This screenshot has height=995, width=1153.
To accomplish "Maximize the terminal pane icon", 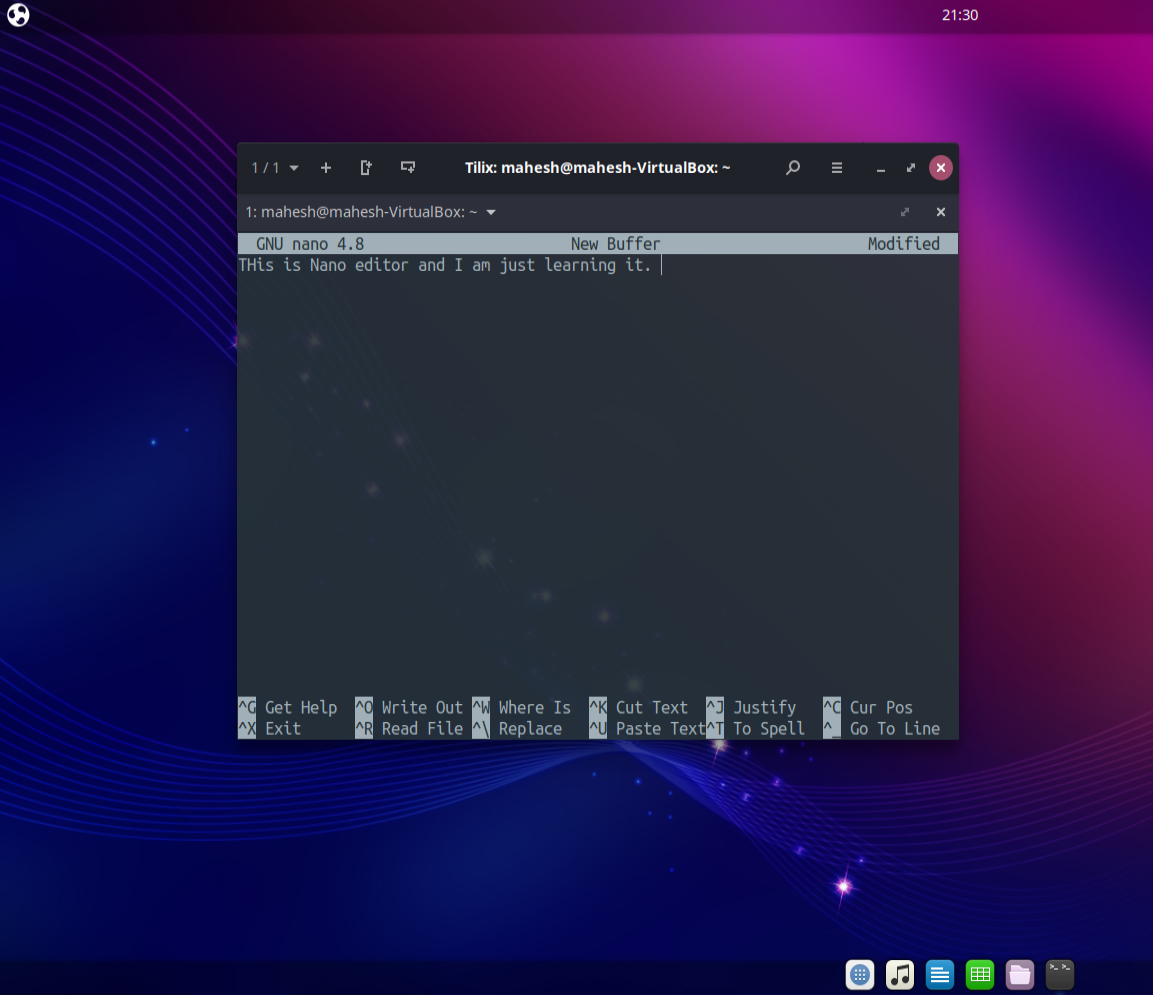I will pos(905,213).
